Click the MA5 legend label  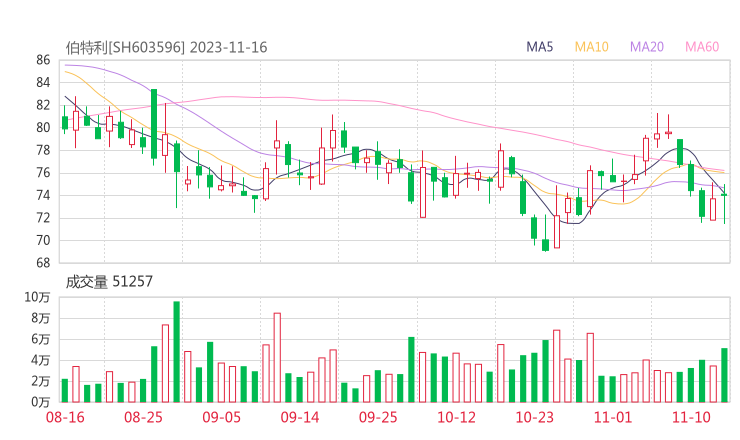point(539,47)
